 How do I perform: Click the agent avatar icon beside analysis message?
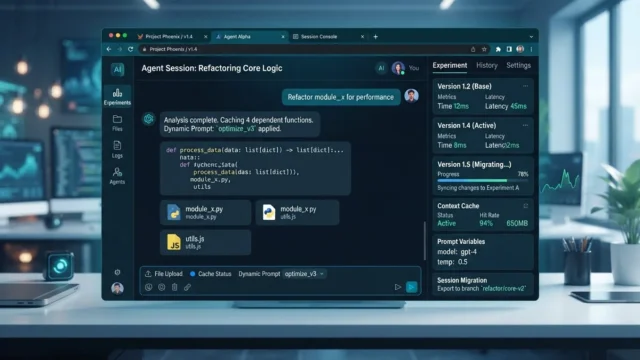(x=149, y=119)
